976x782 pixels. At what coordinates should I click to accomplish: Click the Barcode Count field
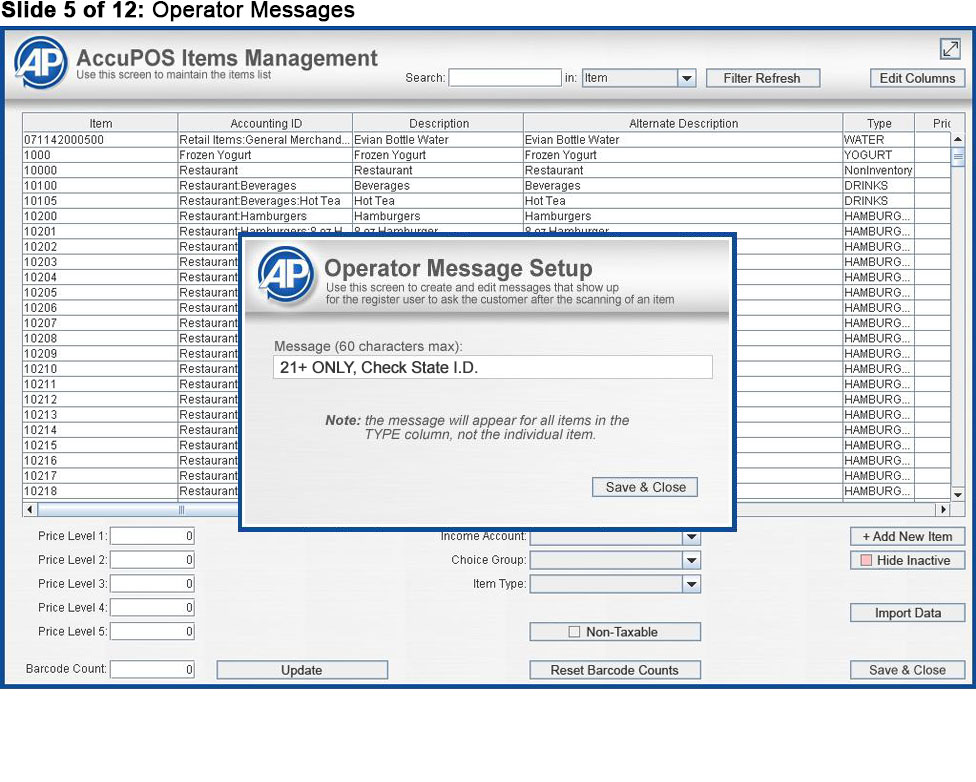click(152, 669)
